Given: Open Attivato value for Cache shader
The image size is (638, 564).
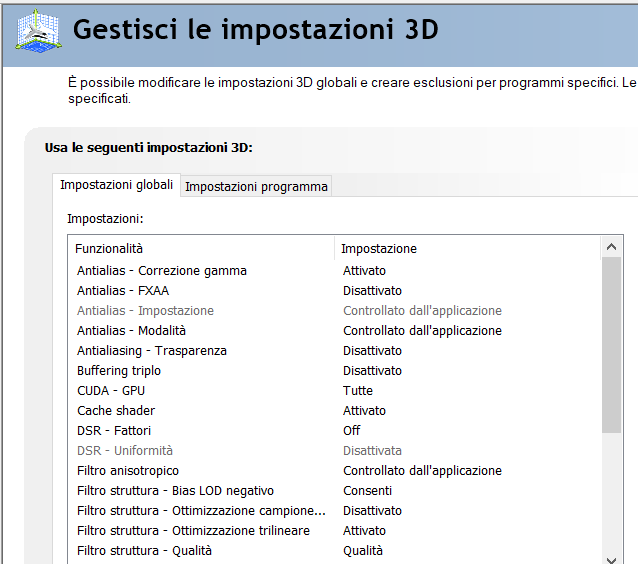Looking at the screenshot, I should (x=364, y=410).
